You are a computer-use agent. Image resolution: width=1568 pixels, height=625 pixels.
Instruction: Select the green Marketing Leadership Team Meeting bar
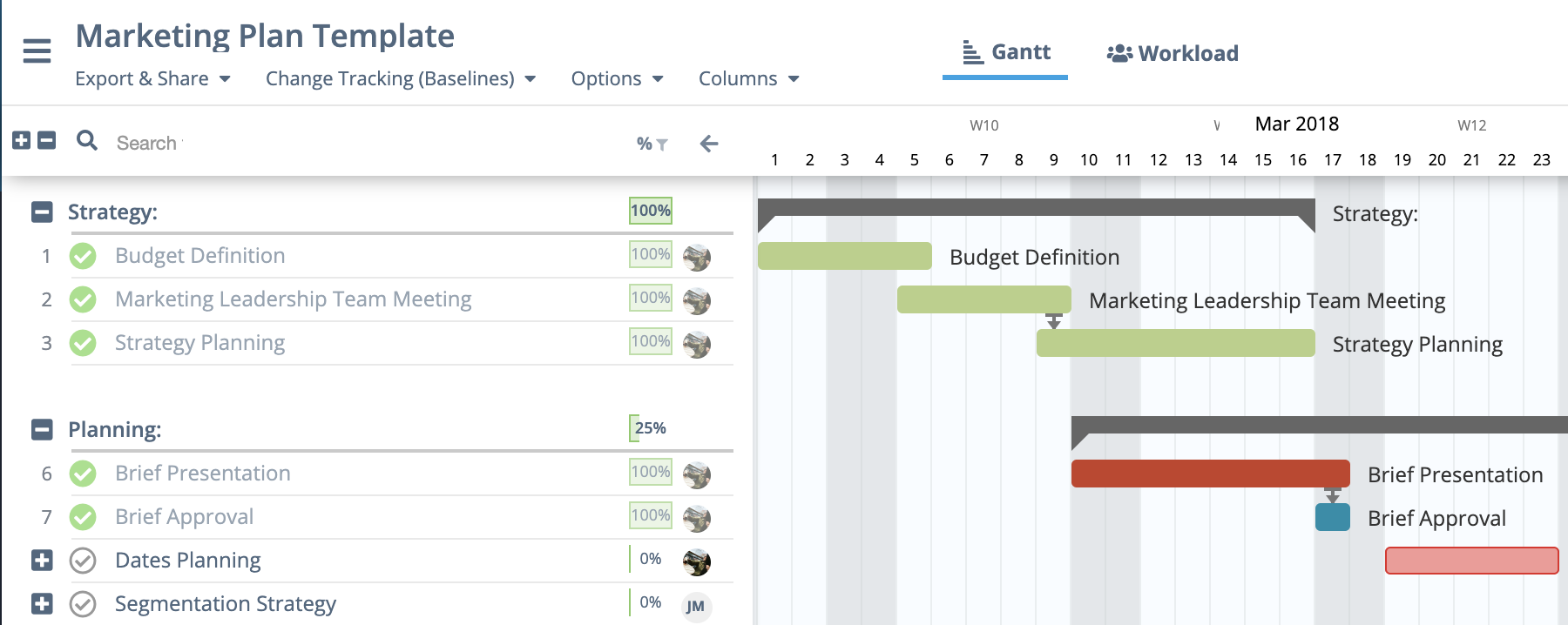point(984,299)
